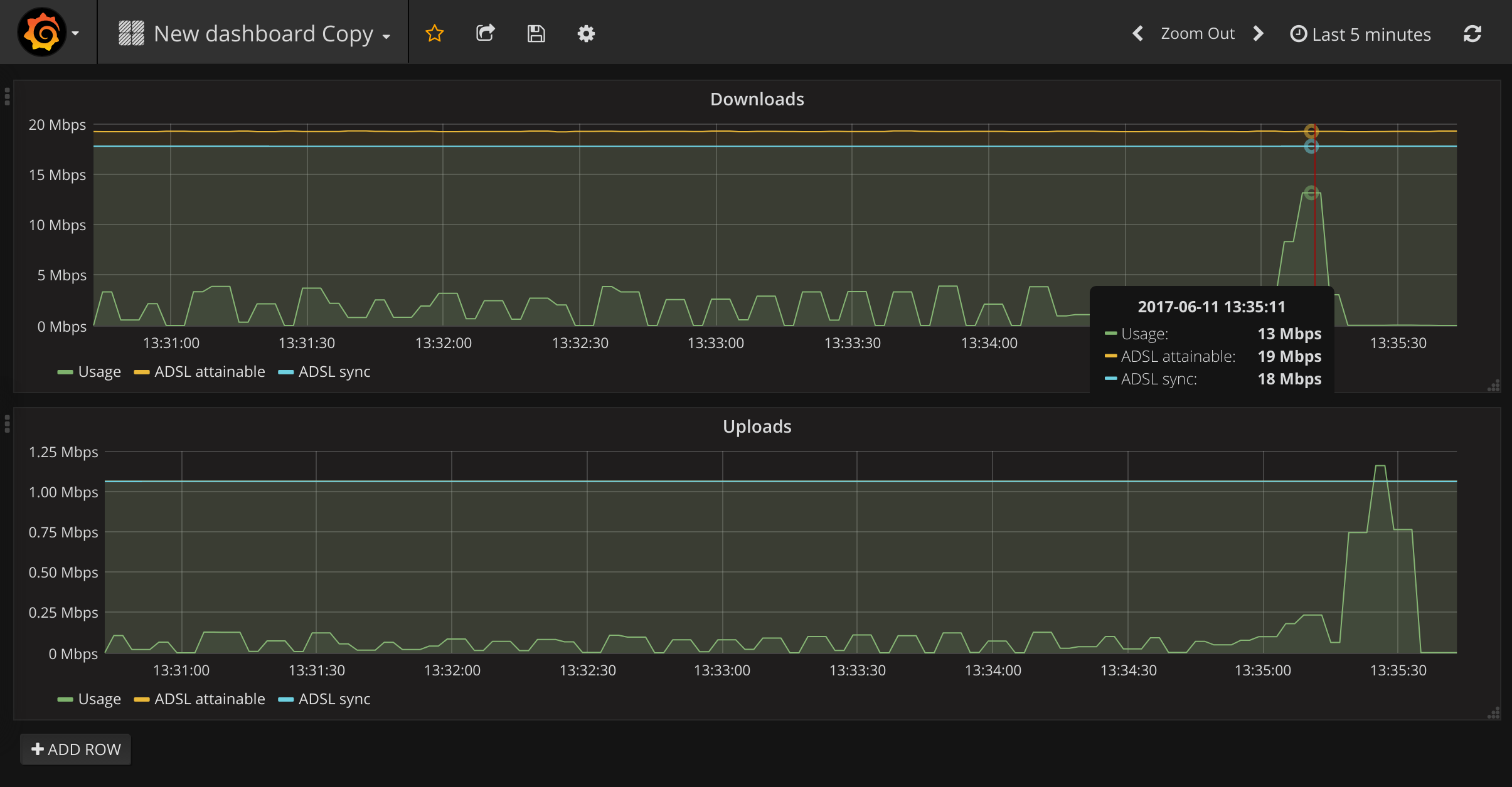Open the share dashboard icon

[485, 33]
